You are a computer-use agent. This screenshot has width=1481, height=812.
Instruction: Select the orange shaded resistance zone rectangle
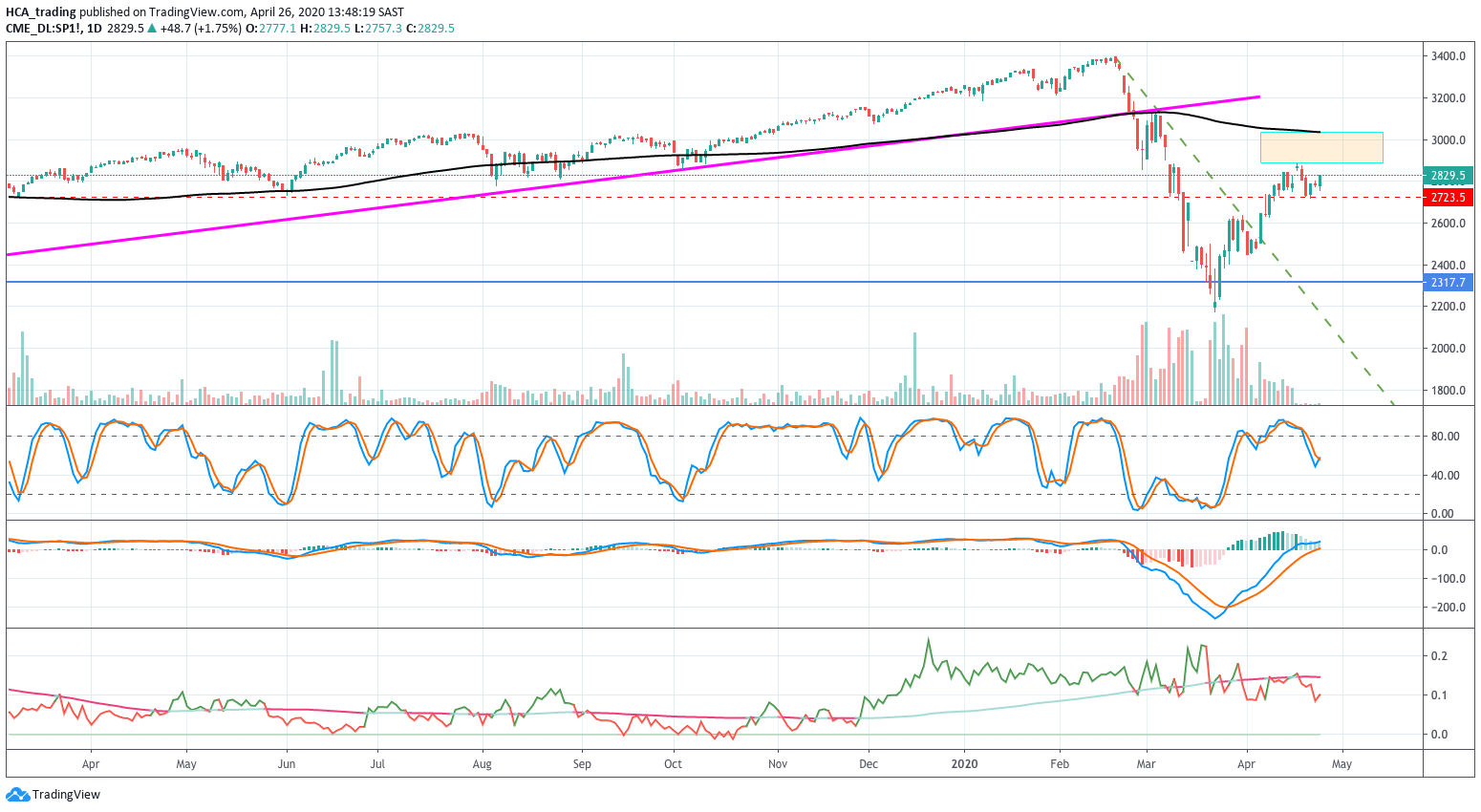coord(1321,147)
